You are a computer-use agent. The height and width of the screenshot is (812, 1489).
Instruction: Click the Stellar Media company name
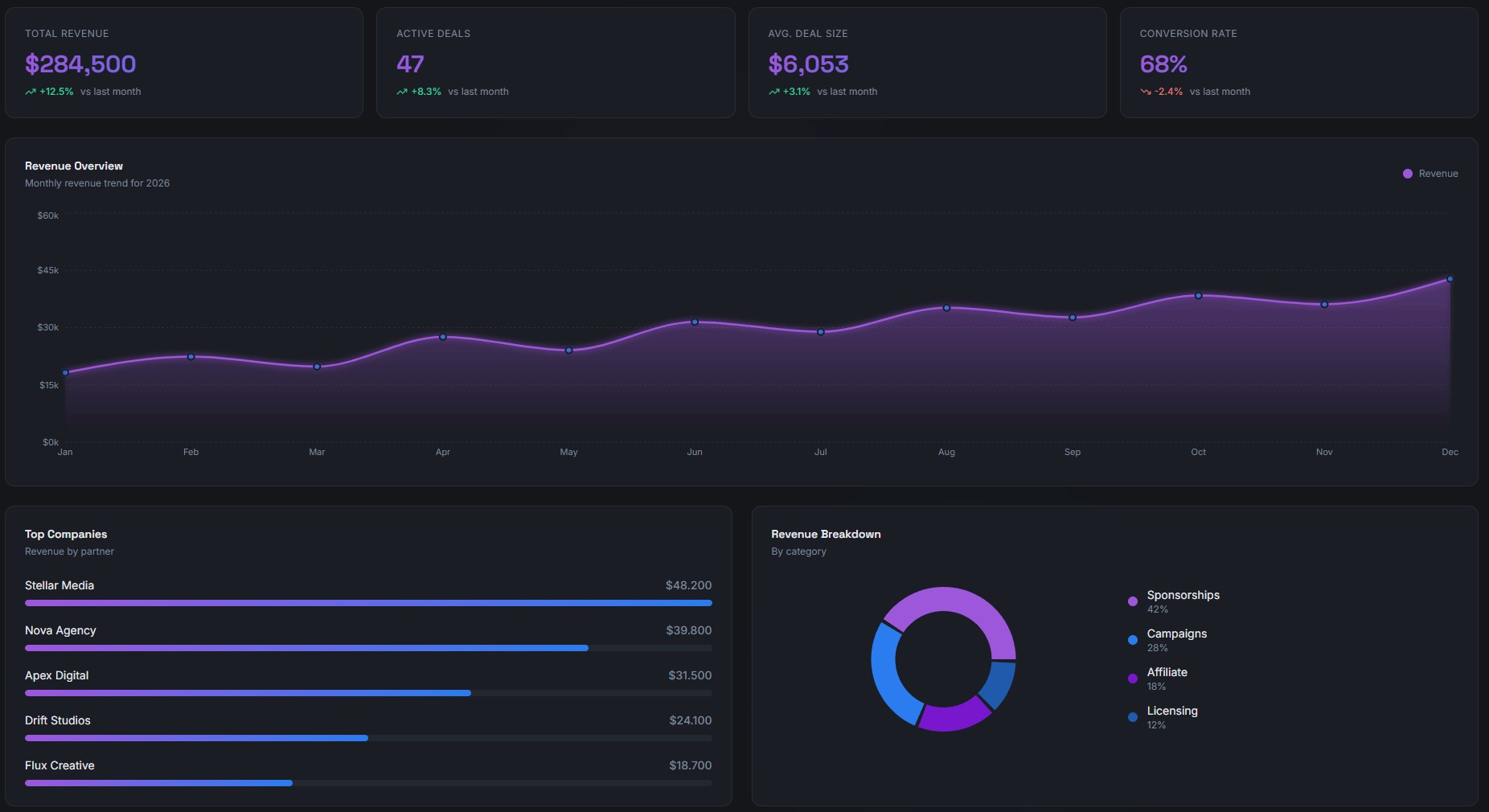pyautogui.click(x=59, y=585)
